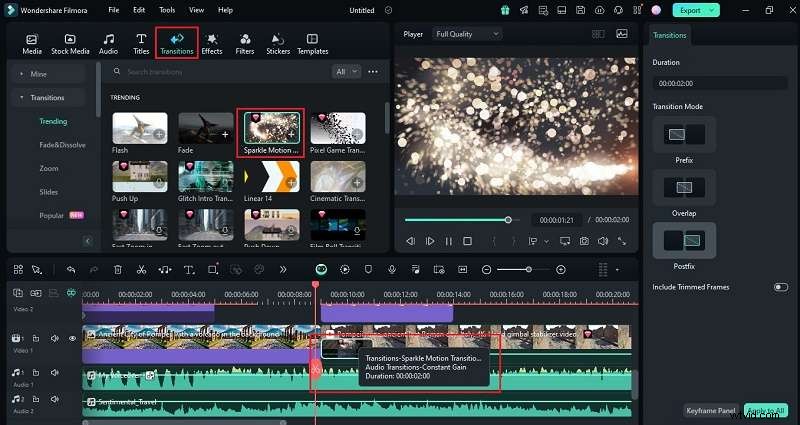Screen dimensions: 800x425
Task: Click the Duration value field
Action: coord(719,83)
